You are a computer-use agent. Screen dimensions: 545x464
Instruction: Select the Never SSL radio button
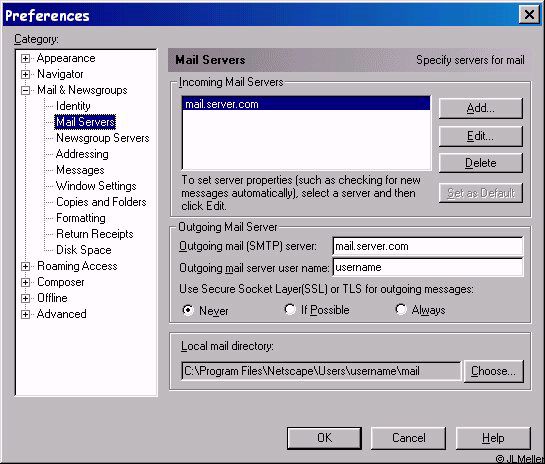188,310
